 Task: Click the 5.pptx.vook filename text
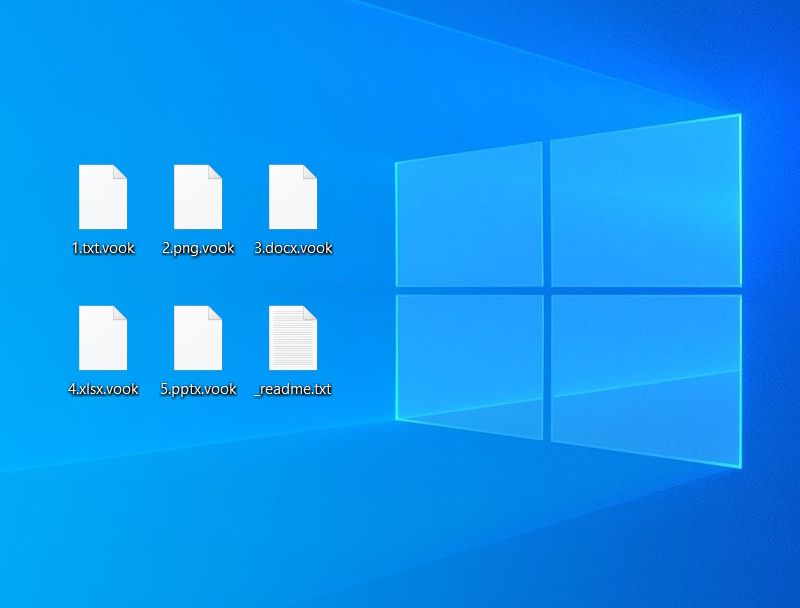point(198,389)
